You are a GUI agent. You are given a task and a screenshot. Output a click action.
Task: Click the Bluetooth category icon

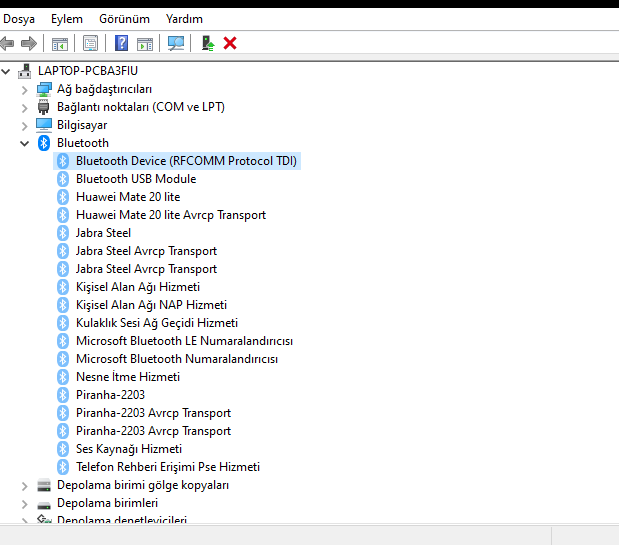point(44,143)
